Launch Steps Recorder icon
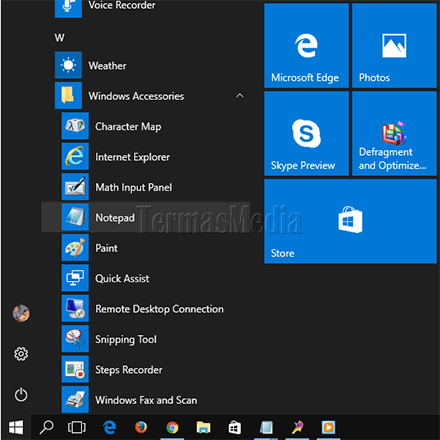 pyautogui.click(x=75, y=369)
